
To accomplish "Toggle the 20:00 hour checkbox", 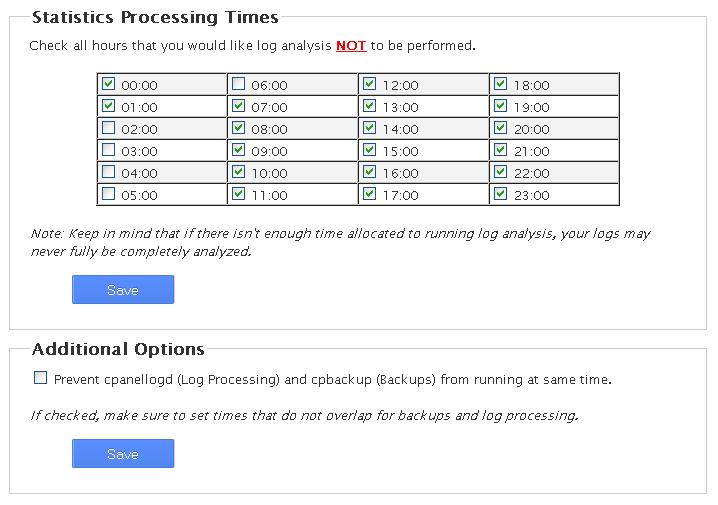I will click(500, 128).
